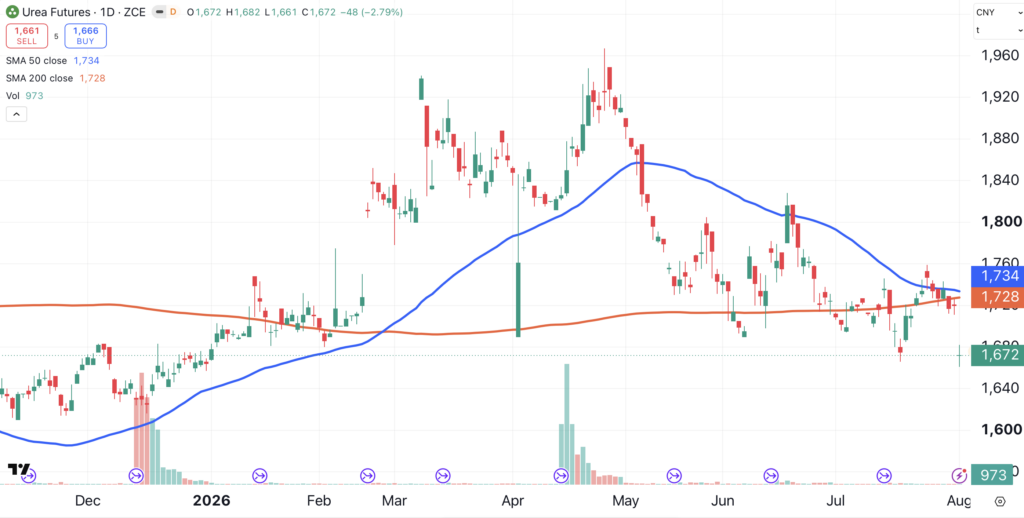Click the Jul label on time axis
The height and width of the screenshot is (518, 1024).
click(x=836, y=501)
